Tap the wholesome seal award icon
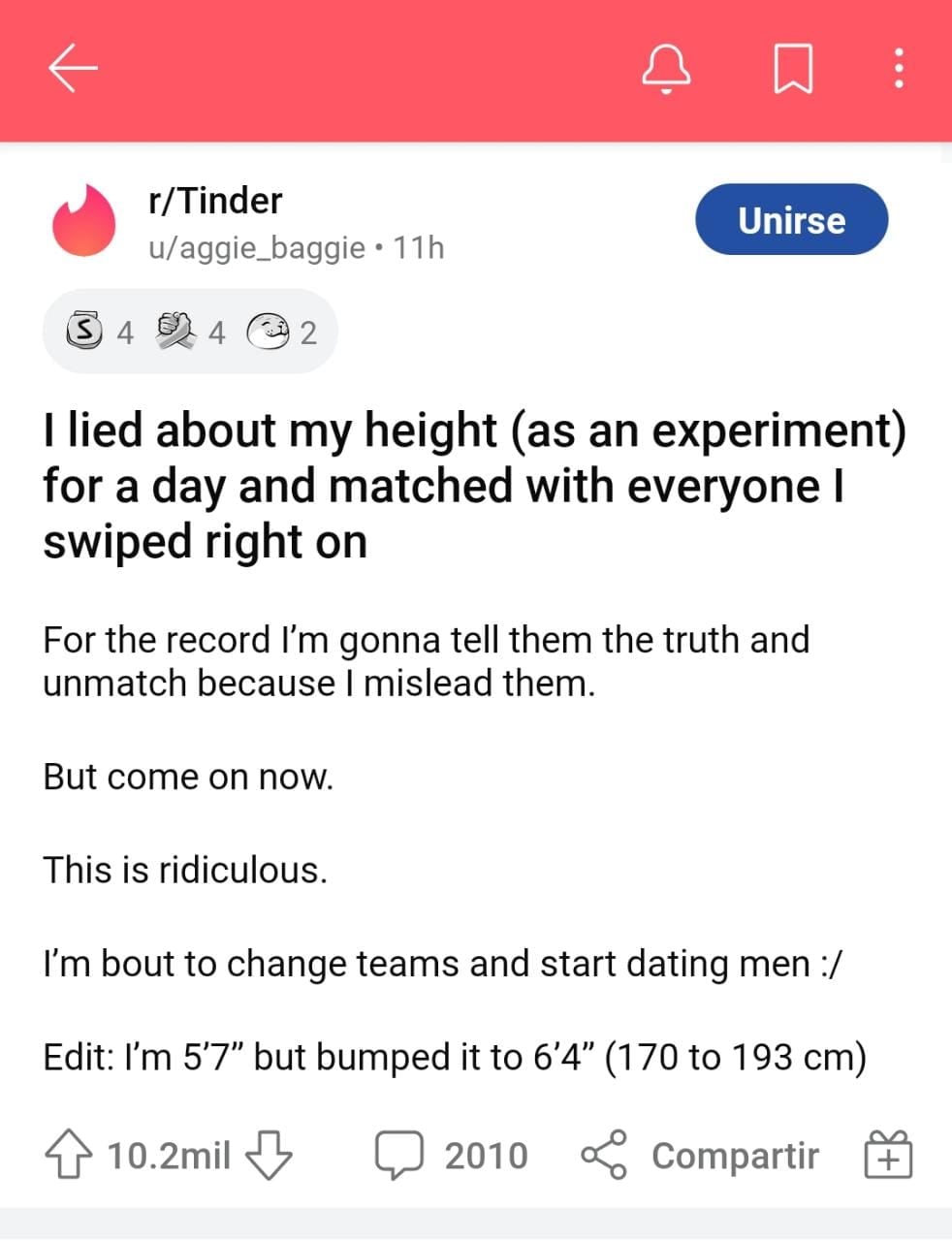This screenshot has height=1241, width=952. pyautogui.click(x=274, y=332)
